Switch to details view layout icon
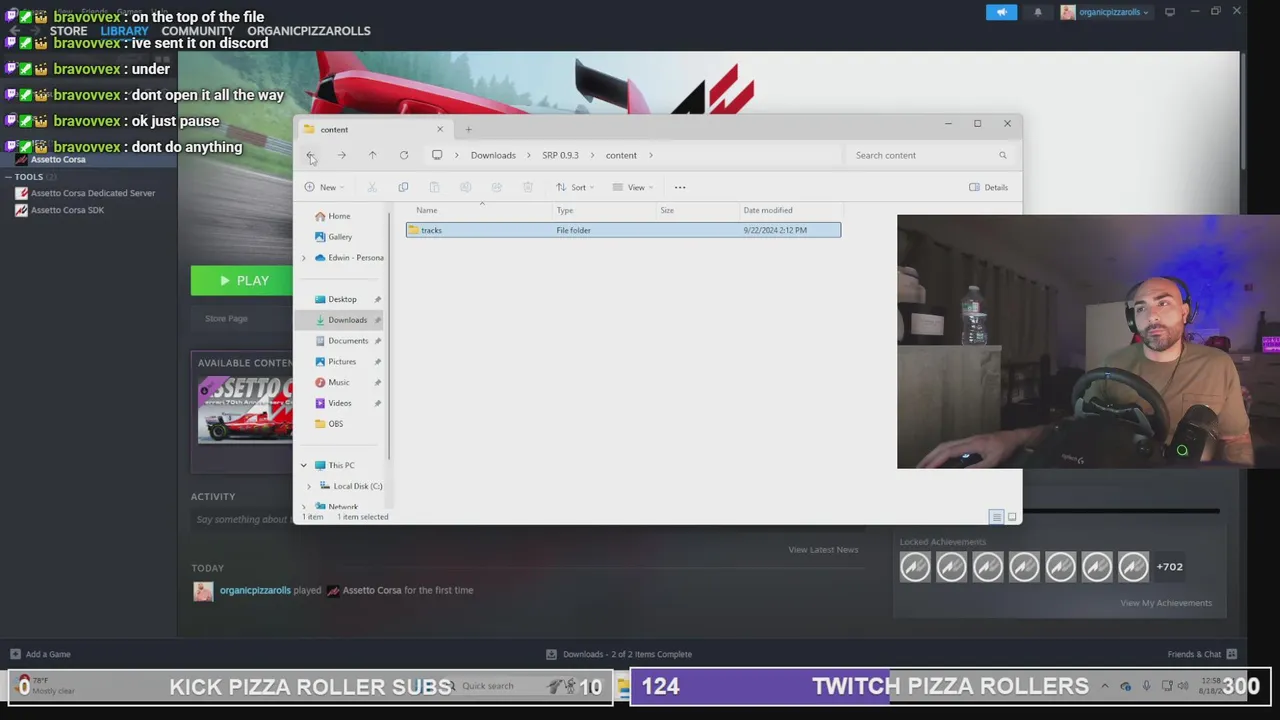This screenshot has height=720, width=1280. point(996,517)
